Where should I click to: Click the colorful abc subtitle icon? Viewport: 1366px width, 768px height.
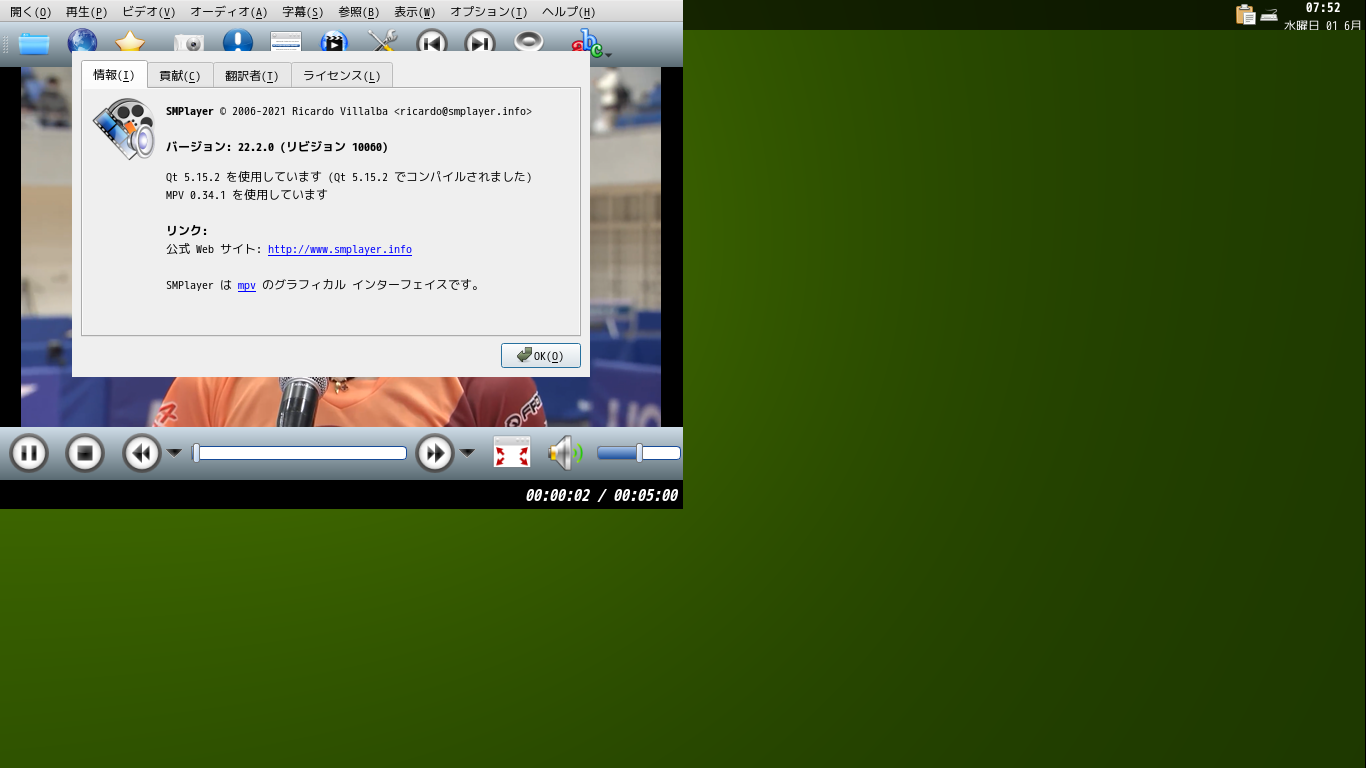click(x=586, y=43)
